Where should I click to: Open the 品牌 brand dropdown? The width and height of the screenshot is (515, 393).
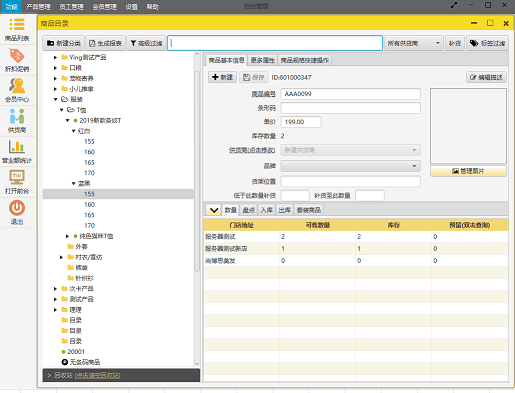coord(350,166)
